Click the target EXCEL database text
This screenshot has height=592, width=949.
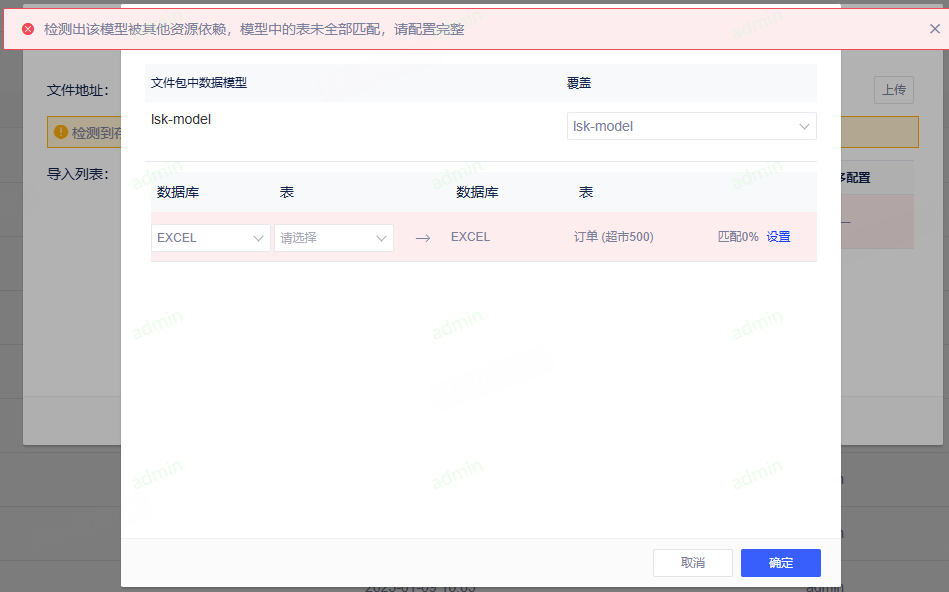(470, 237)
